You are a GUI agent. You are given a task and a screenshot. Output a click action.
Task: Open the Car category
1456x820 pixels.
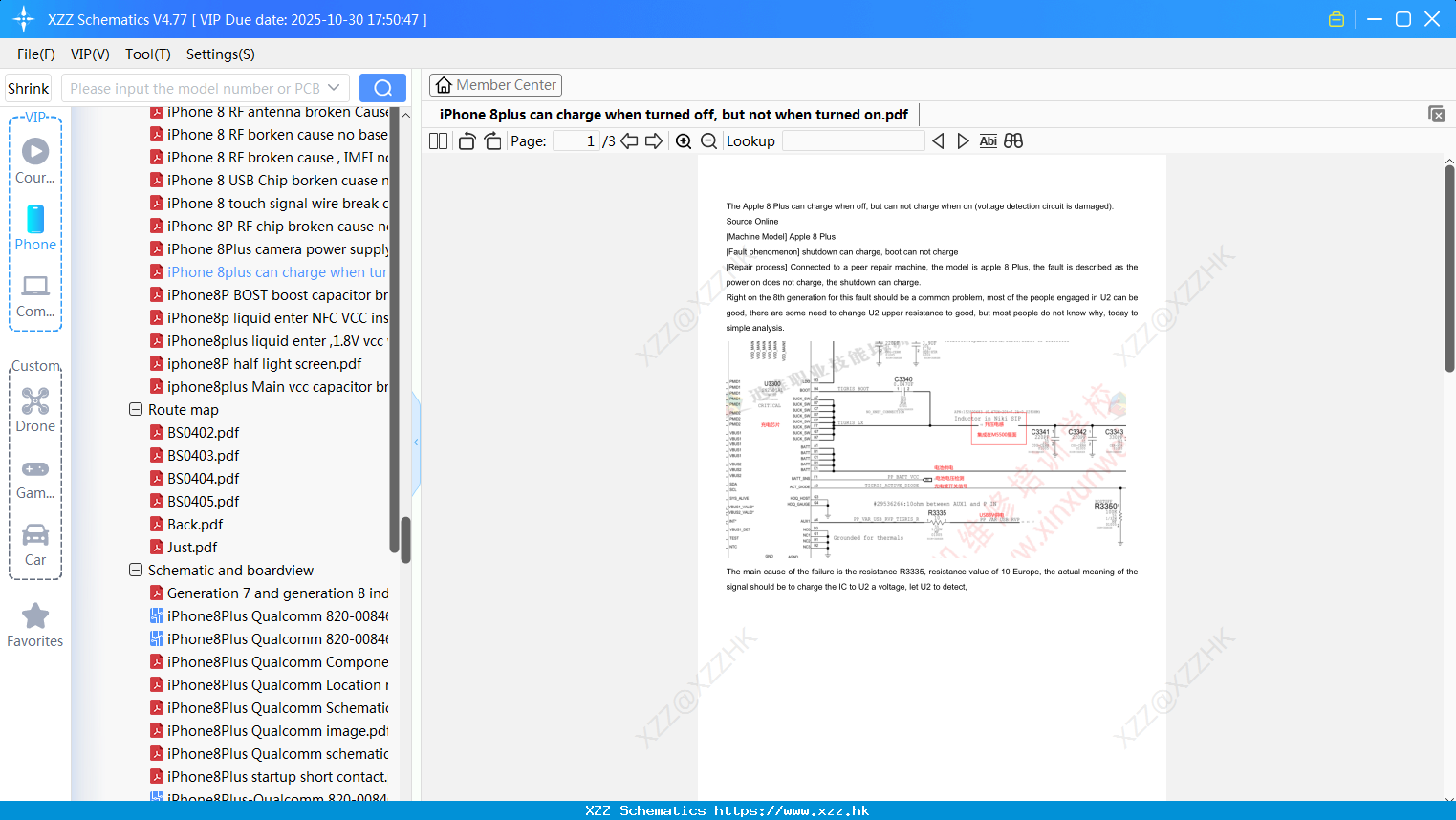tap(35, 545)
